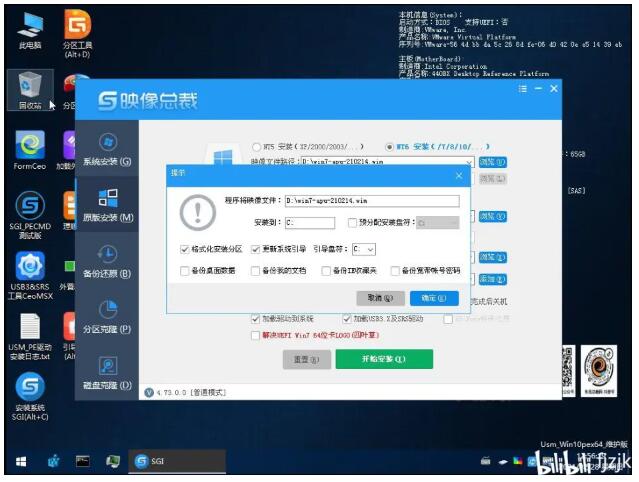
Task: Enable 备份桌面数据 checkbox
Action: pyautogui.click(x=184, y=270)
